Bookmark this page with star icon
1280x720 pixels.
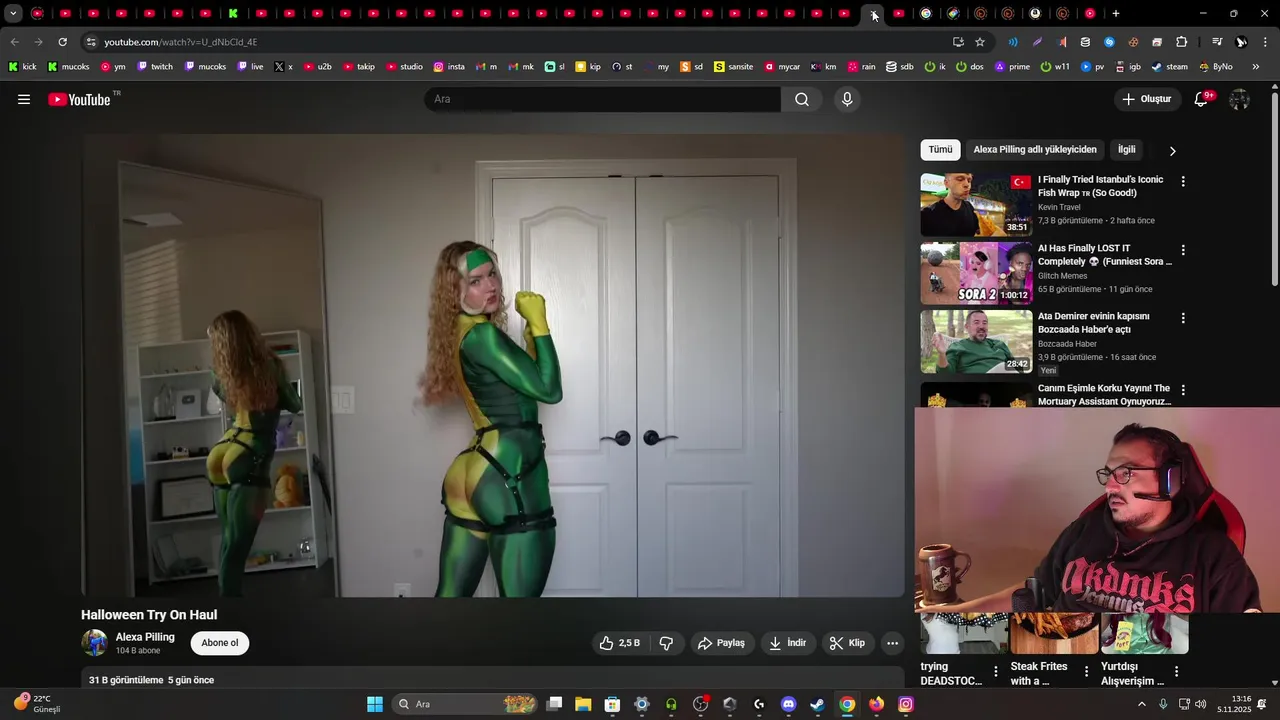pyautogui.click(x=980, y=42)
